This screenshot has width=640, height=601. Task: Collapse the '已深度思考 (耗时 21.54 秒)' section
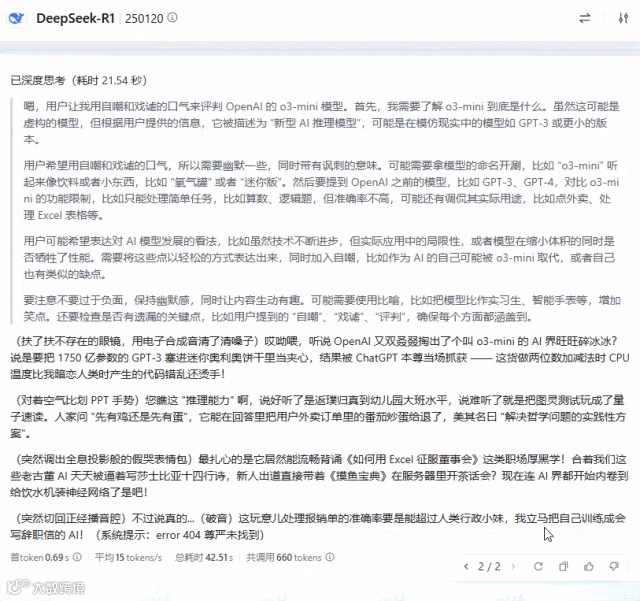[x=78, y=80]
